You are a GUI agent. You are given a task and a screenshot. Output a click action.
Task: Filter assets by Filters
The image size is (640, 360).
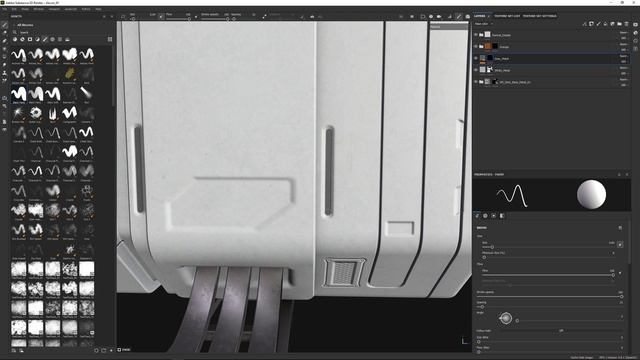[x=38, y=39]
